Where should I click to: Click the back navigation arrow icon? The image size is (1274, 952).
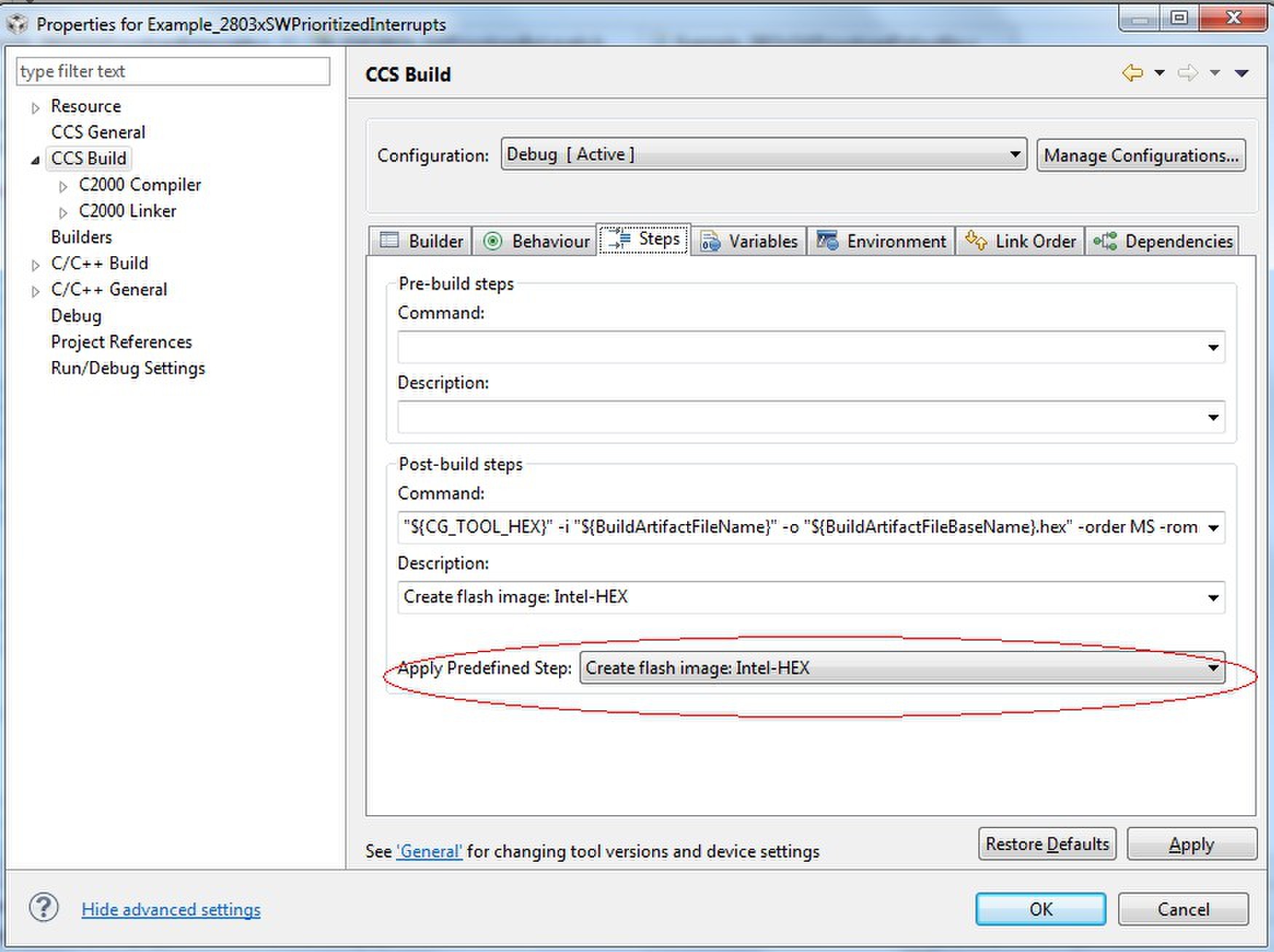(1132, 73)
